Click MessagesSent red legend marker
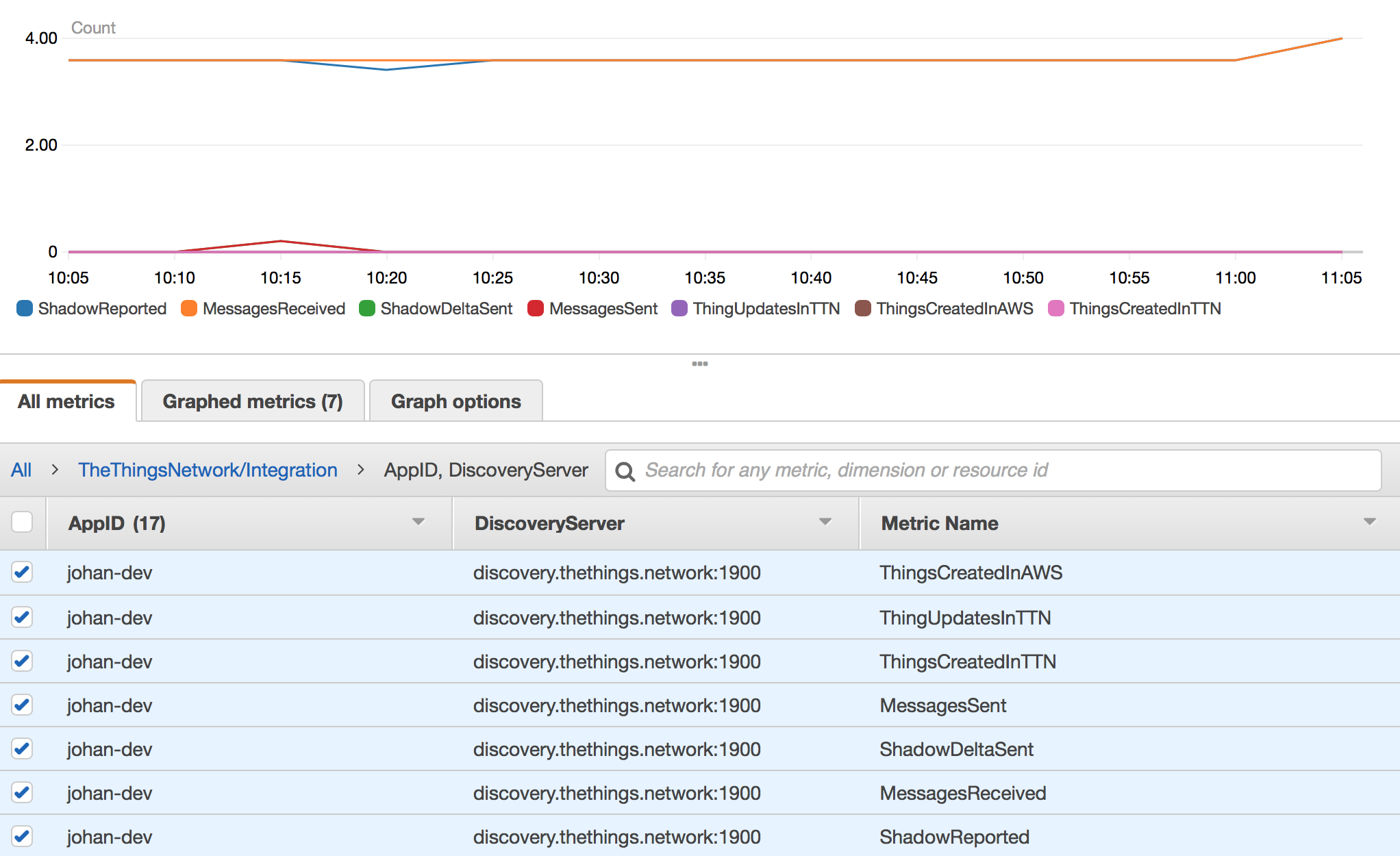 coord(536,308)
